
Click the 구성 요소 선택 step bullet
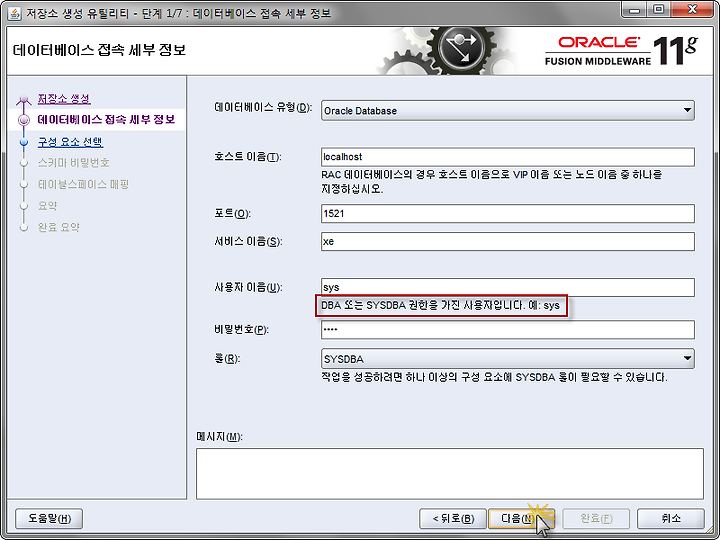point(24,142)
